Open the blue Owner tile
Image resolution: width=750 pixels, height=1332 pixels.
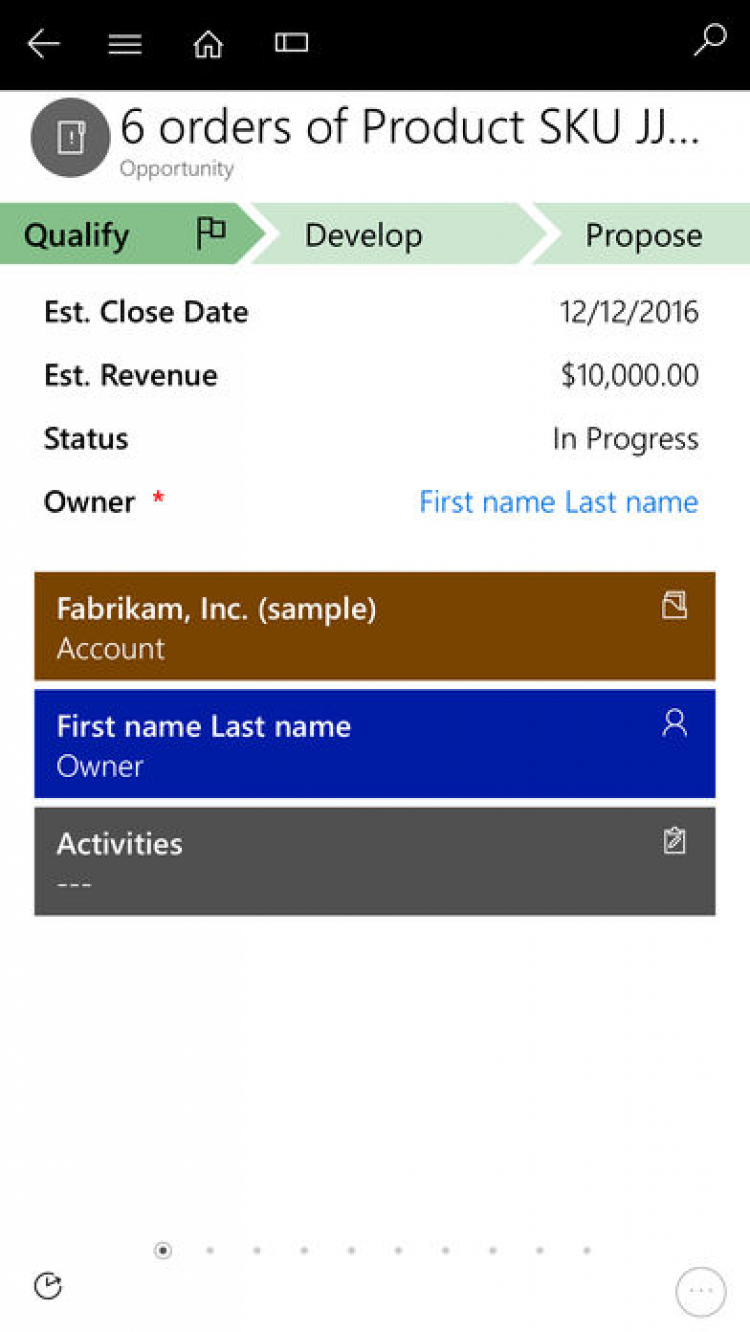pyautogui.click(x=375, y=745)
